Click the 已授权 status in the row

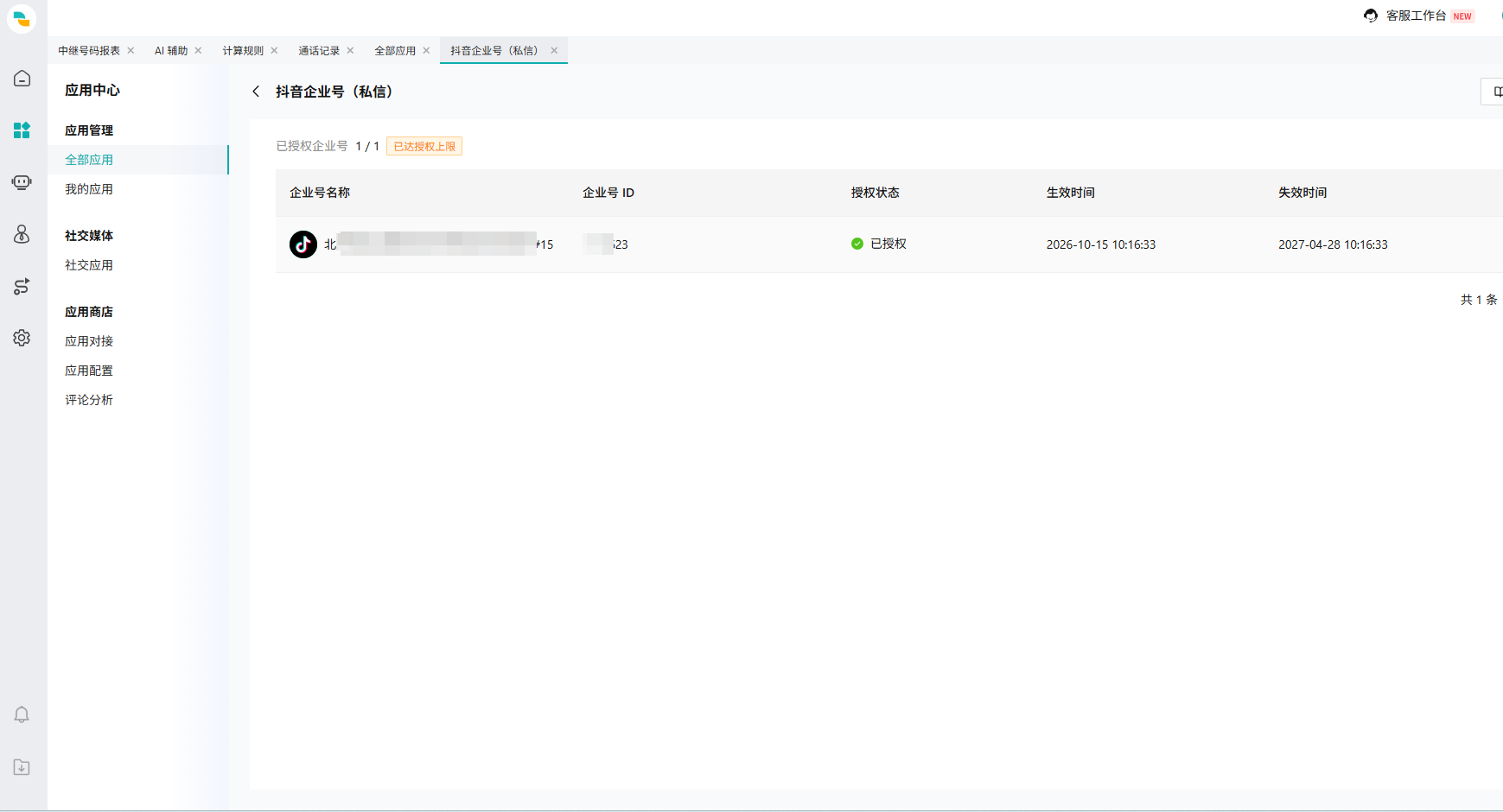[x=879, y=244]
